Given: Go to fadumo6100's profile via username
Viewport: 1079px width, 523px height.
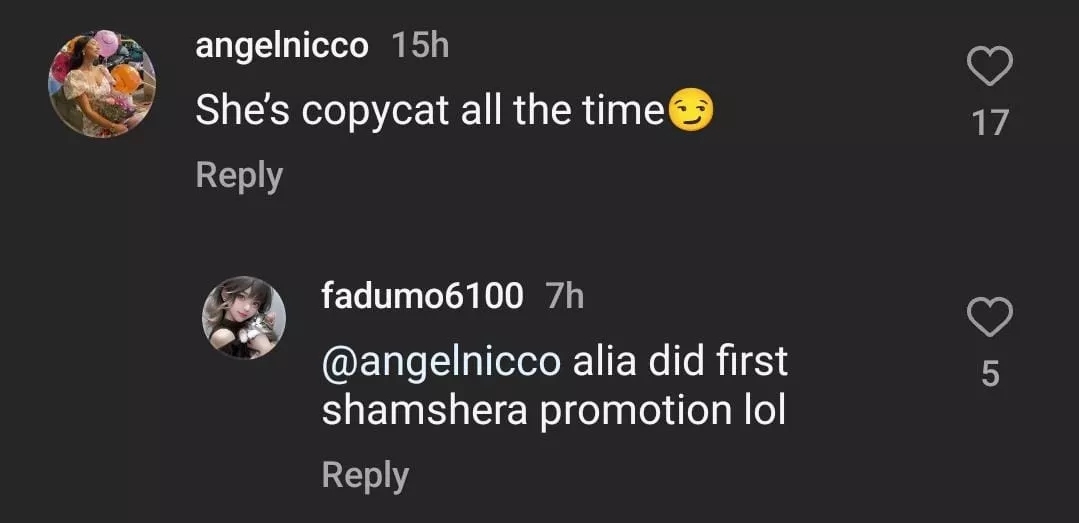Looking at the screenshot, I should pyautogui.click(x=422, y=296).
